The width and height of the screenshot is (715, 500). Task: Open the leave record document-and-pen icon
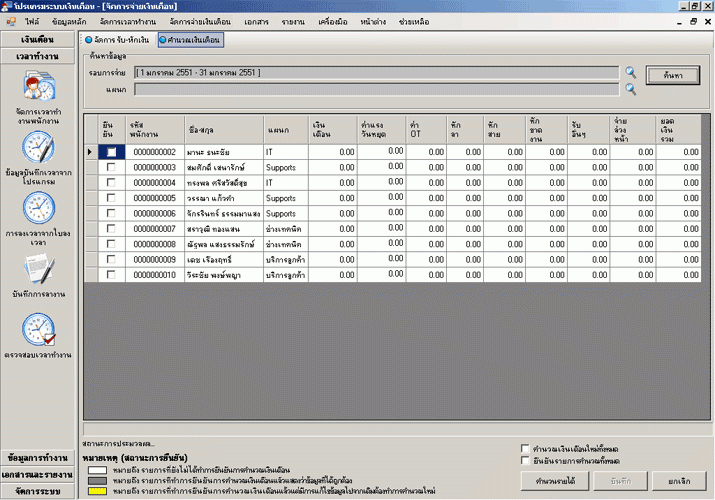pyautogui.click(x=39, y=269)
